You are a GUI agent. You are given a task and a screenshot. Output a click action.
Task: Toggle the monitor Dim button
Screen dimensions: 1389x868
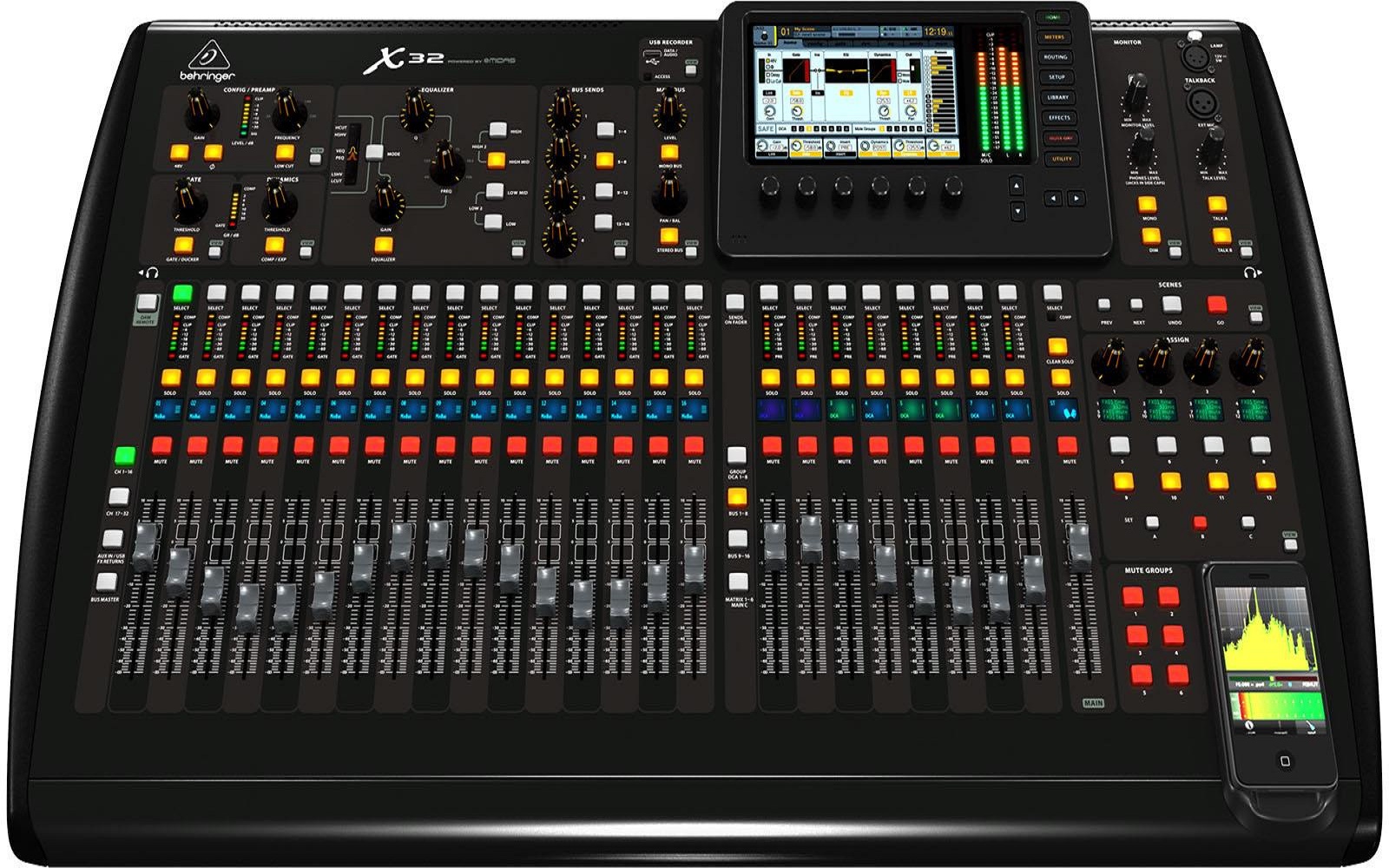[x=1151, y=236]
